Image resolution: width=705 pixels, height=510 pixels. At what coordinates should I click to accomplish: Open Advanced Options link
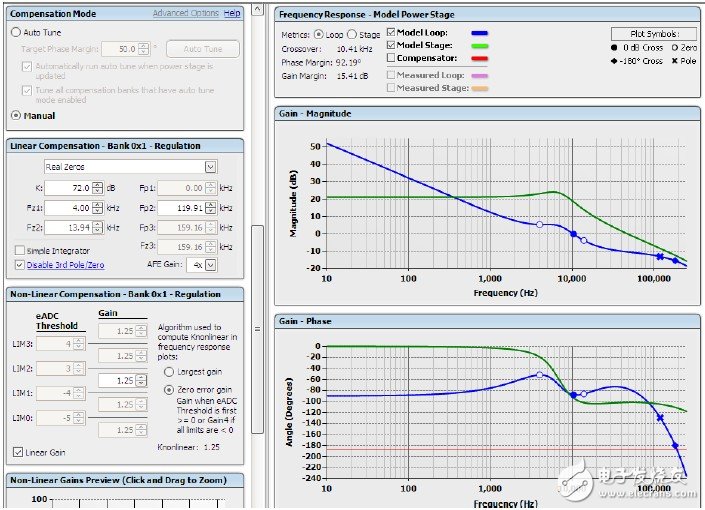(x=185, y=13)
